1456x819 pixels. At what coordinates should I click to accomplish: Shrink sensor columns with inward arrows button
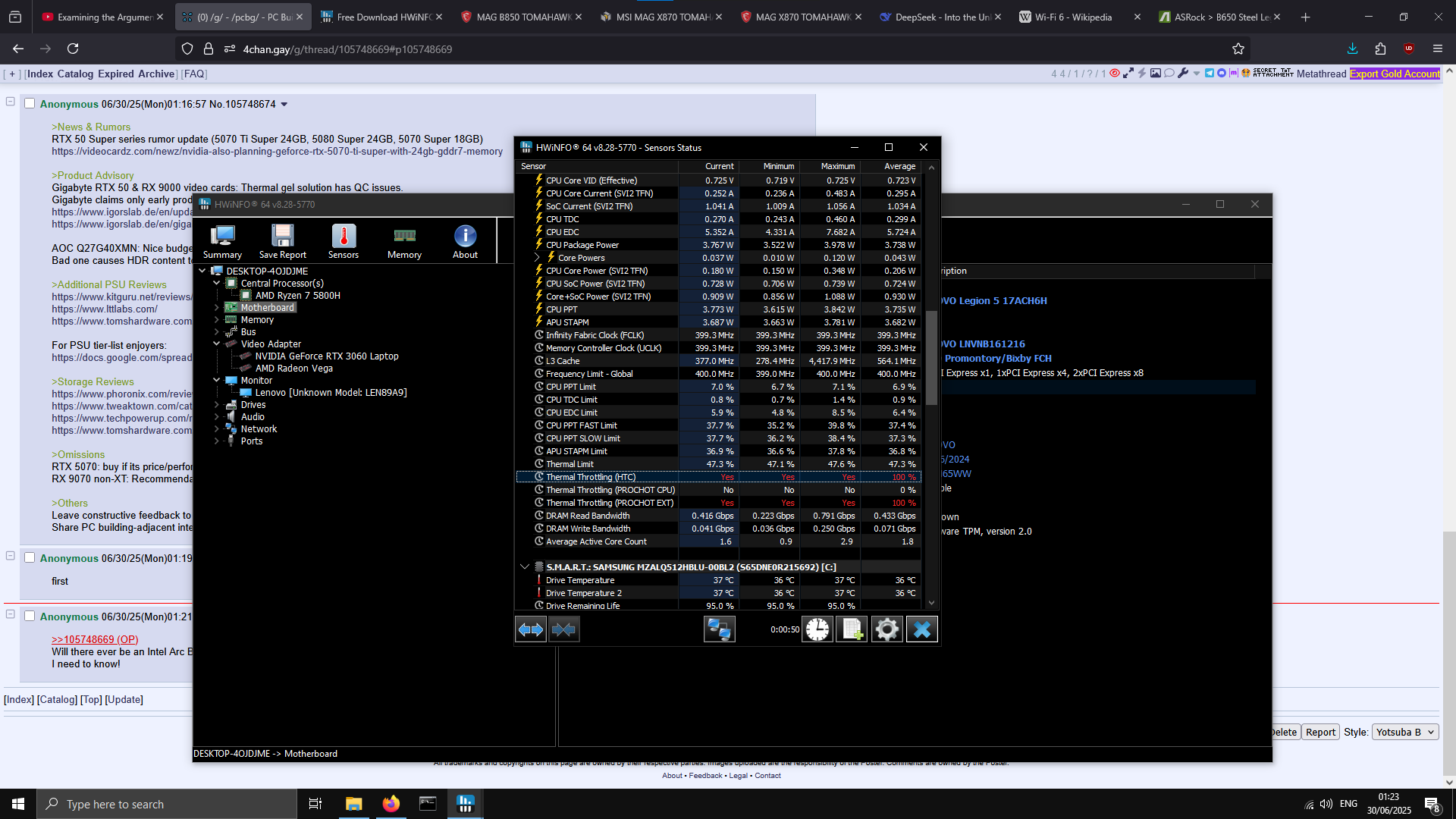pyautogui.click(x=563, y=629)
